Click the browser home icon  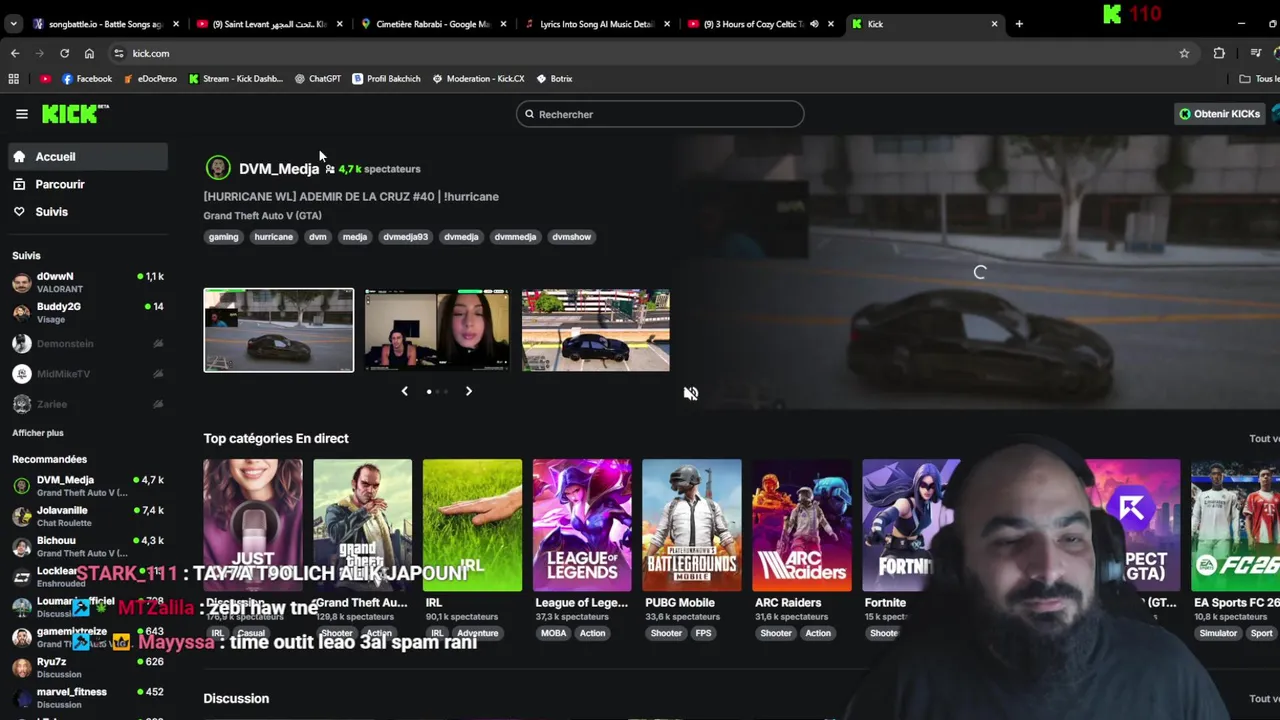coord(89,53)
